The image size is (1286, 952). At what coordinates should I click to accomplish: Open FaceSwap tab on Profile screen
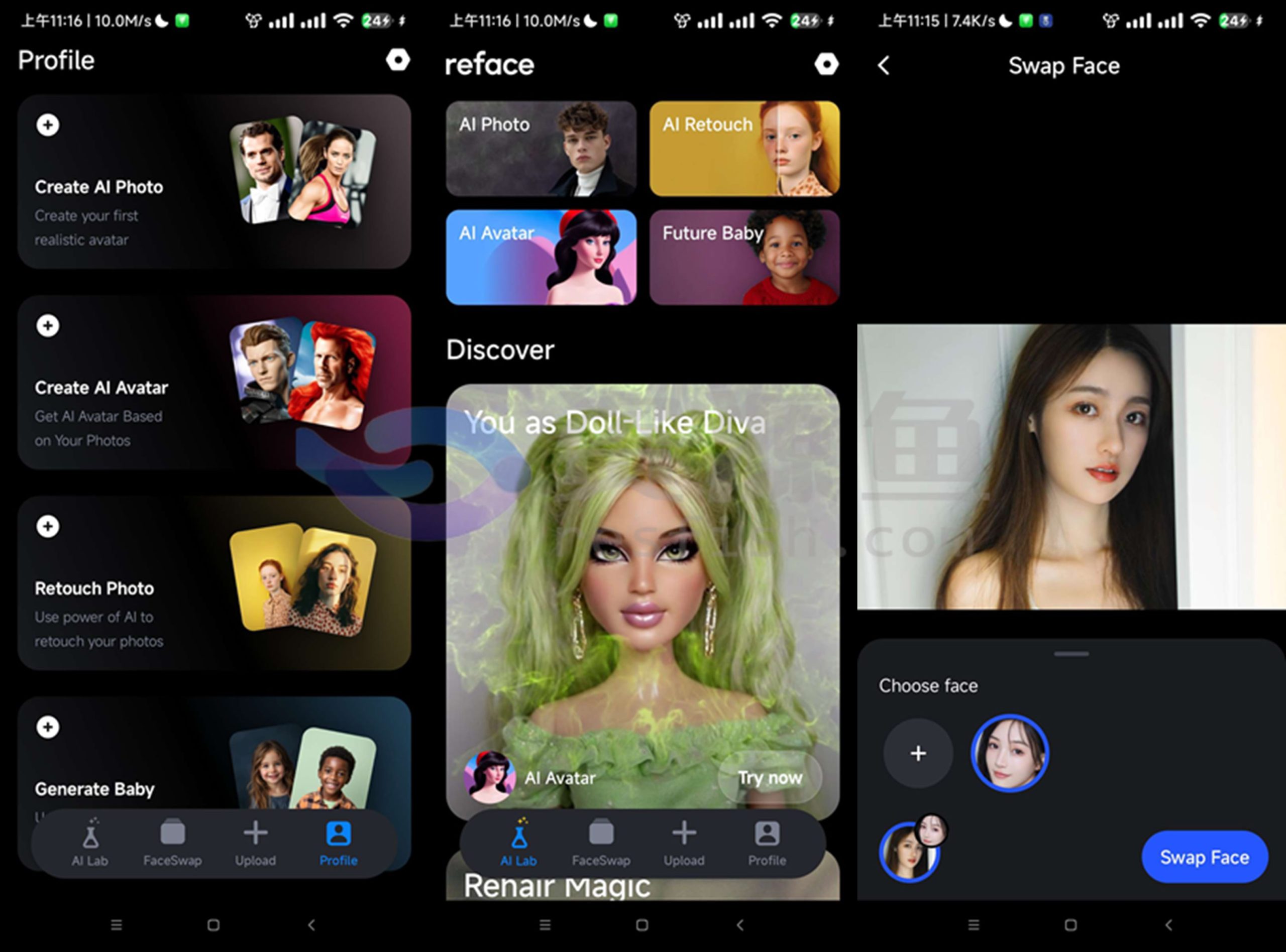click(x=172, y=843)
